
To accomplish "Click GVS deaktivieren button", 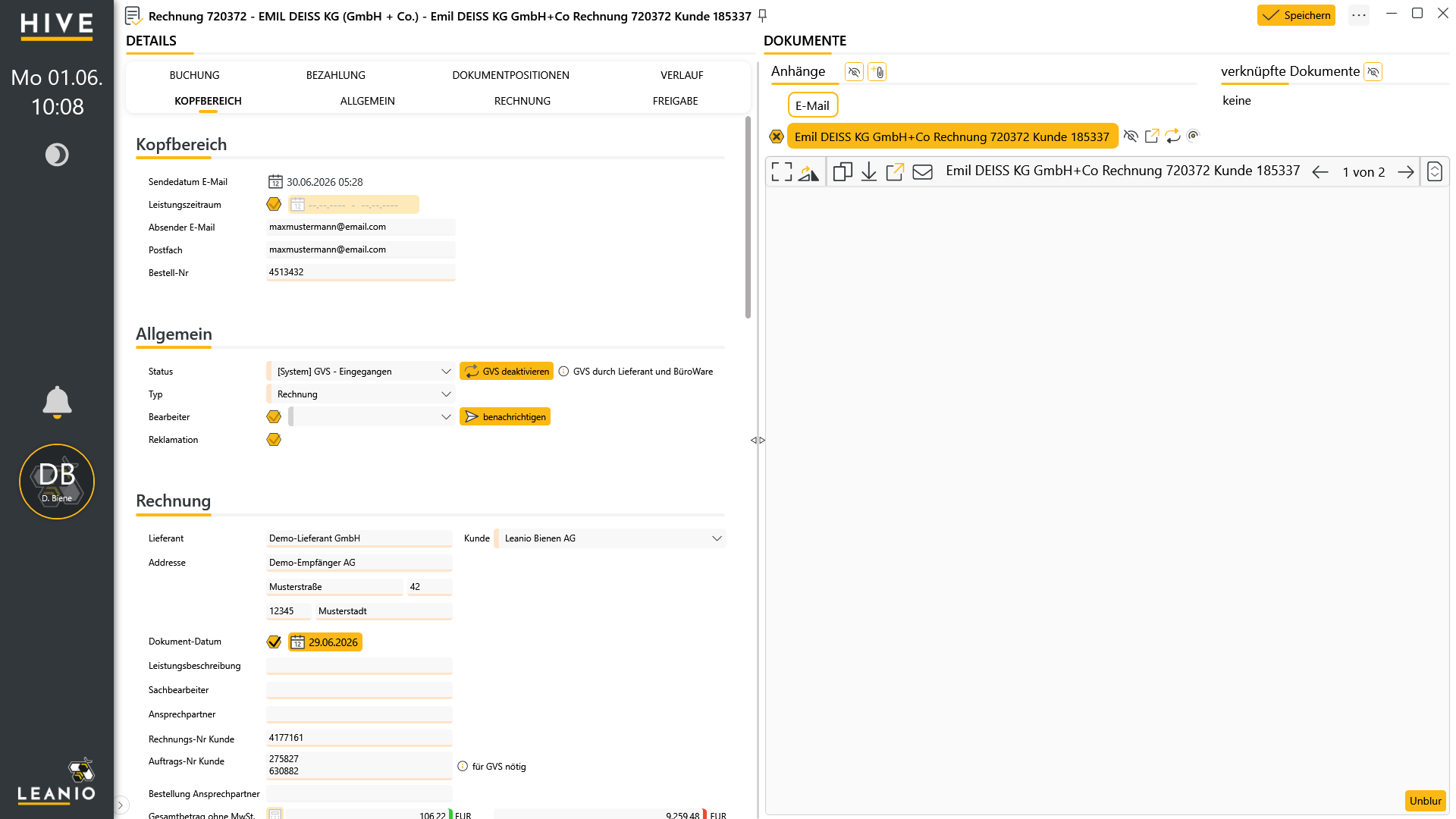I will pyautogui.click(x=507, y=372).
